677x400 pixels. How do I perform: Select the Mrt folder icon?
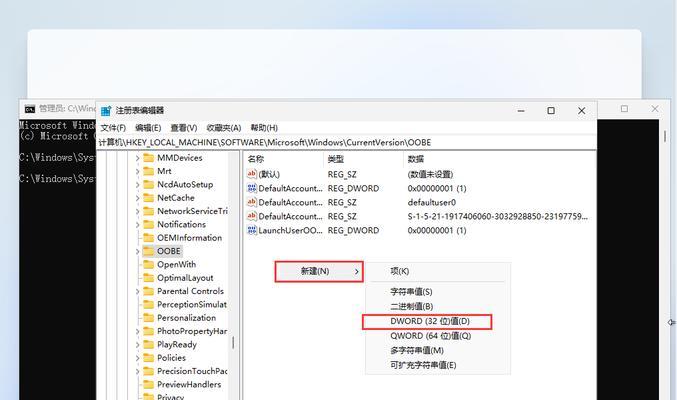pos(149,171)
